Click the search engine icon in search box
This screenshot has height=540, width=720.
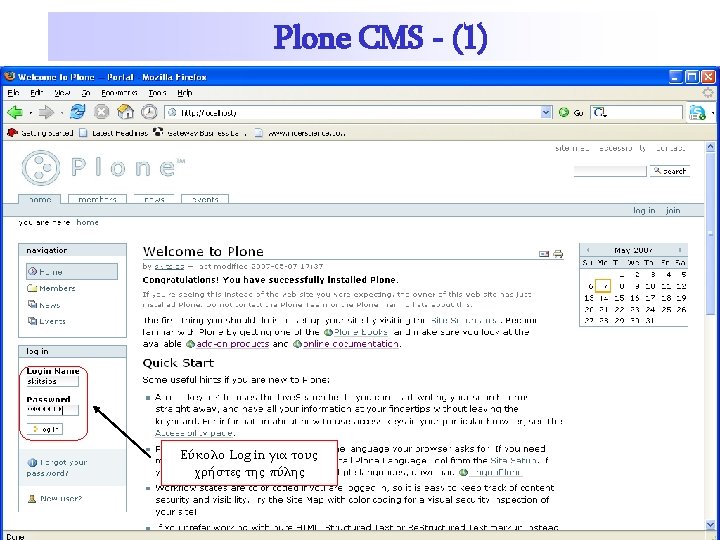tap(599, 112)
